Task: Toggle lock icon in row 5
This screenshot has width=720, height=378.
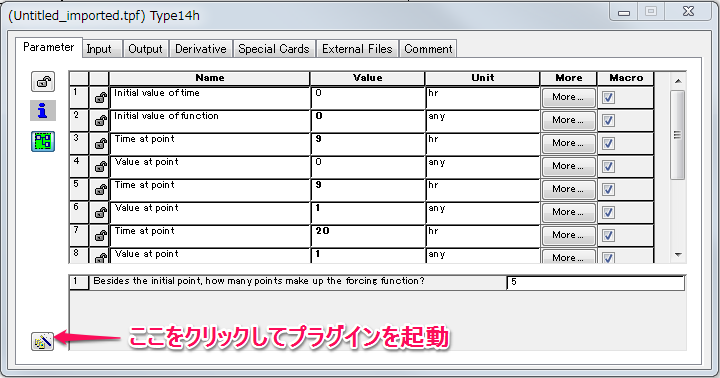Action: point(100,190)
